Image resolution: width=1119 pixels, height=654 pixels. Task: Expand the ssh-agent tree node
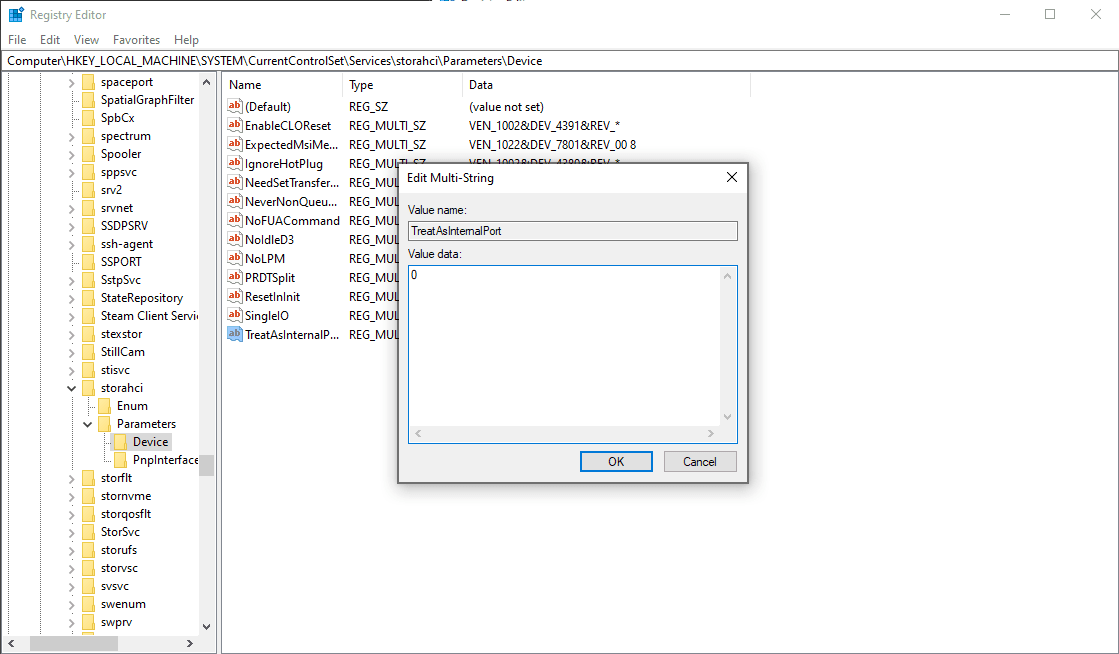point(72,244)
